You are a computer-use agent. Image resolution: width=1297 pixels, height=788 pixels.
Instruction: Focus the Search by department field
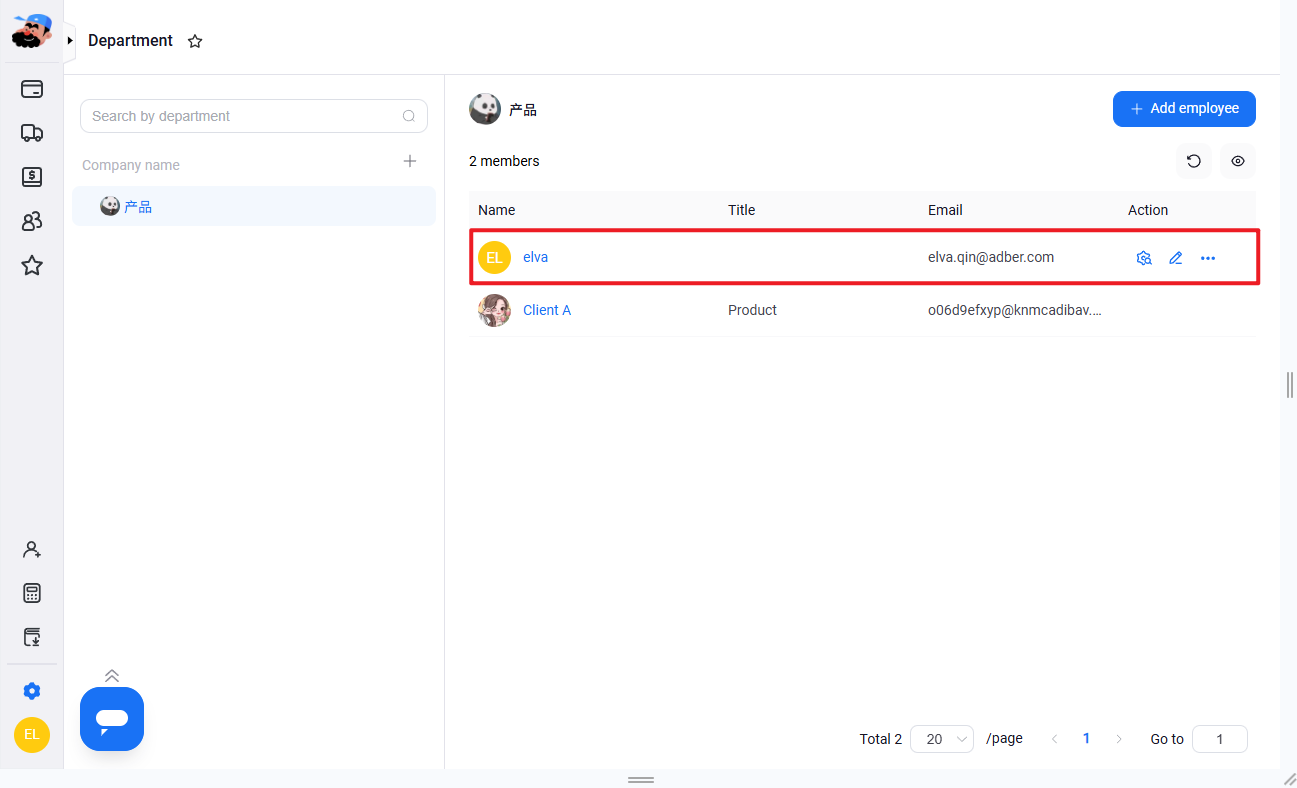(x=254, y=116)
